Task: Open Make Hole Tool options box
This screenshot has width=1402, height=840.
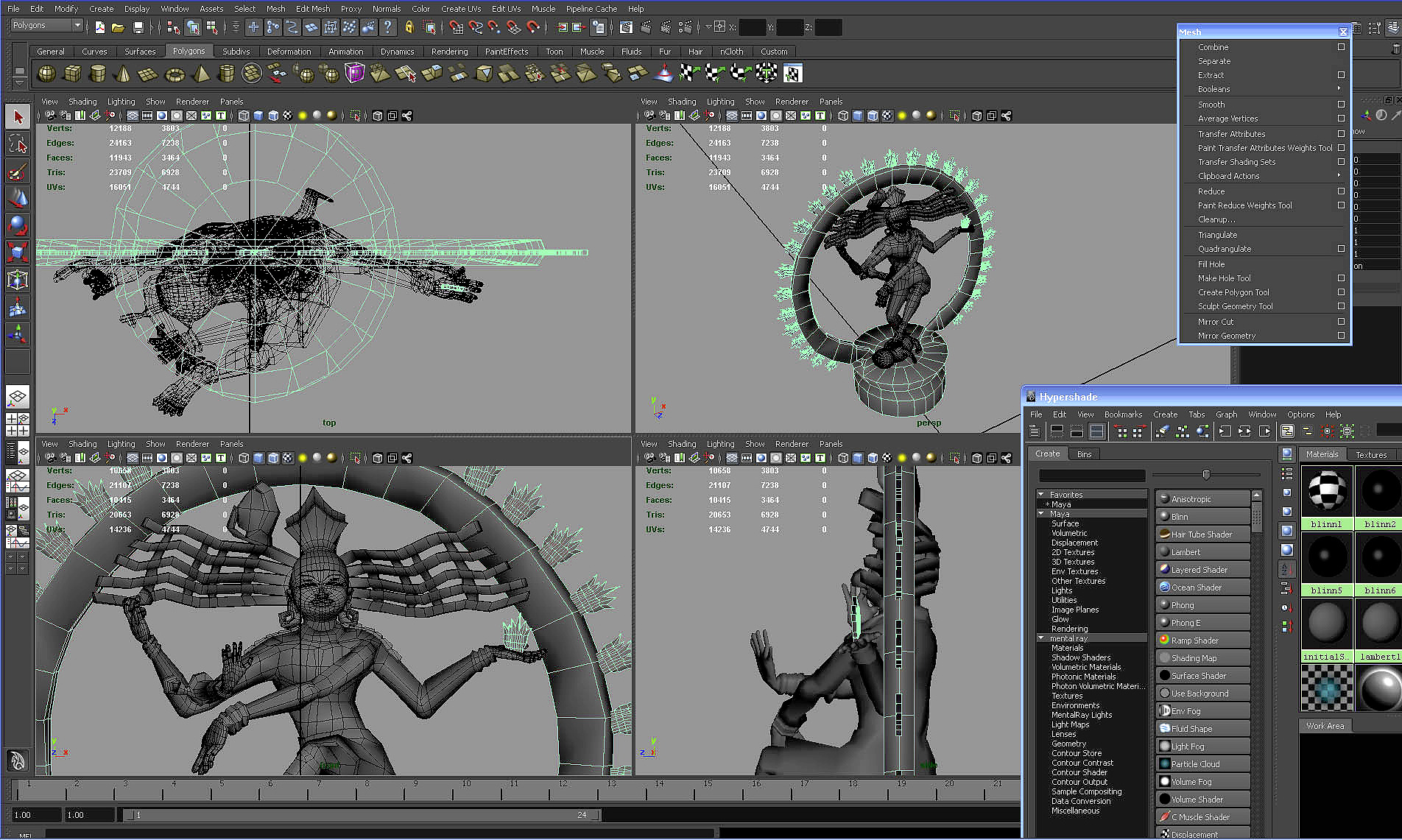Action: tap(1341, 278)
